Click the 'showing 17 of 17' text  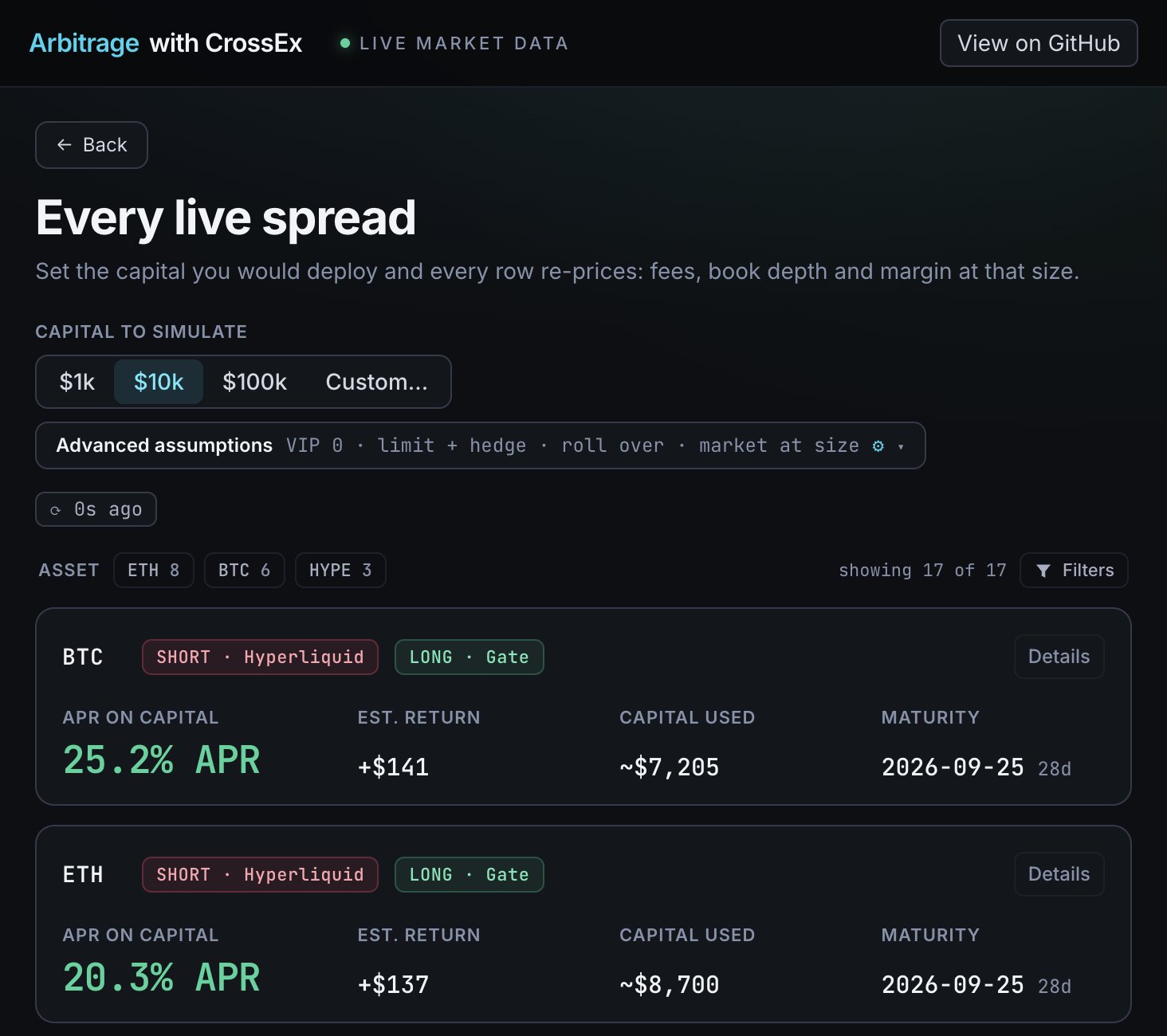(922, 571)
